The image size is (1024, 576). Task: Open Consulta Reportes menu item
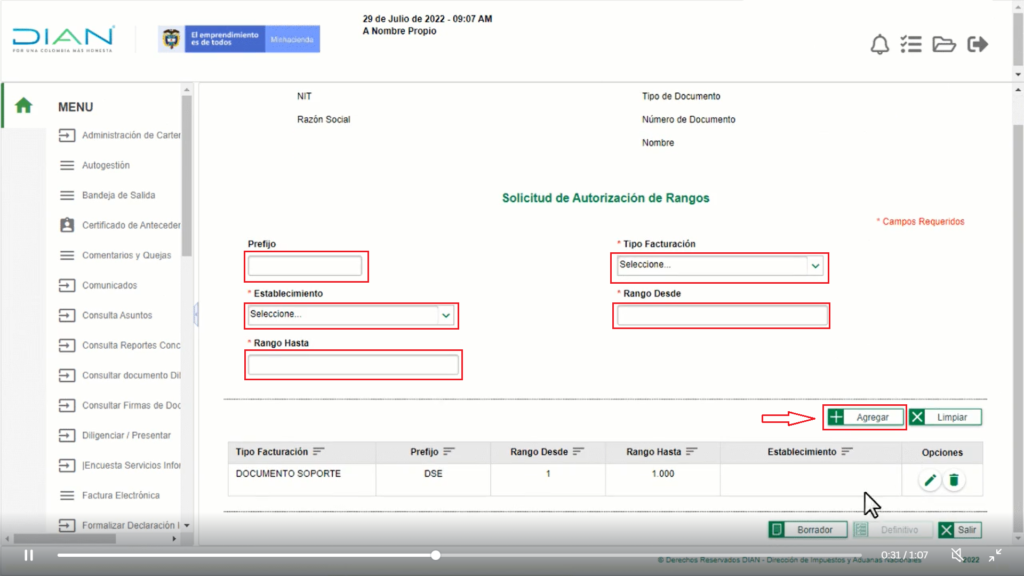[x=131, y=345]
